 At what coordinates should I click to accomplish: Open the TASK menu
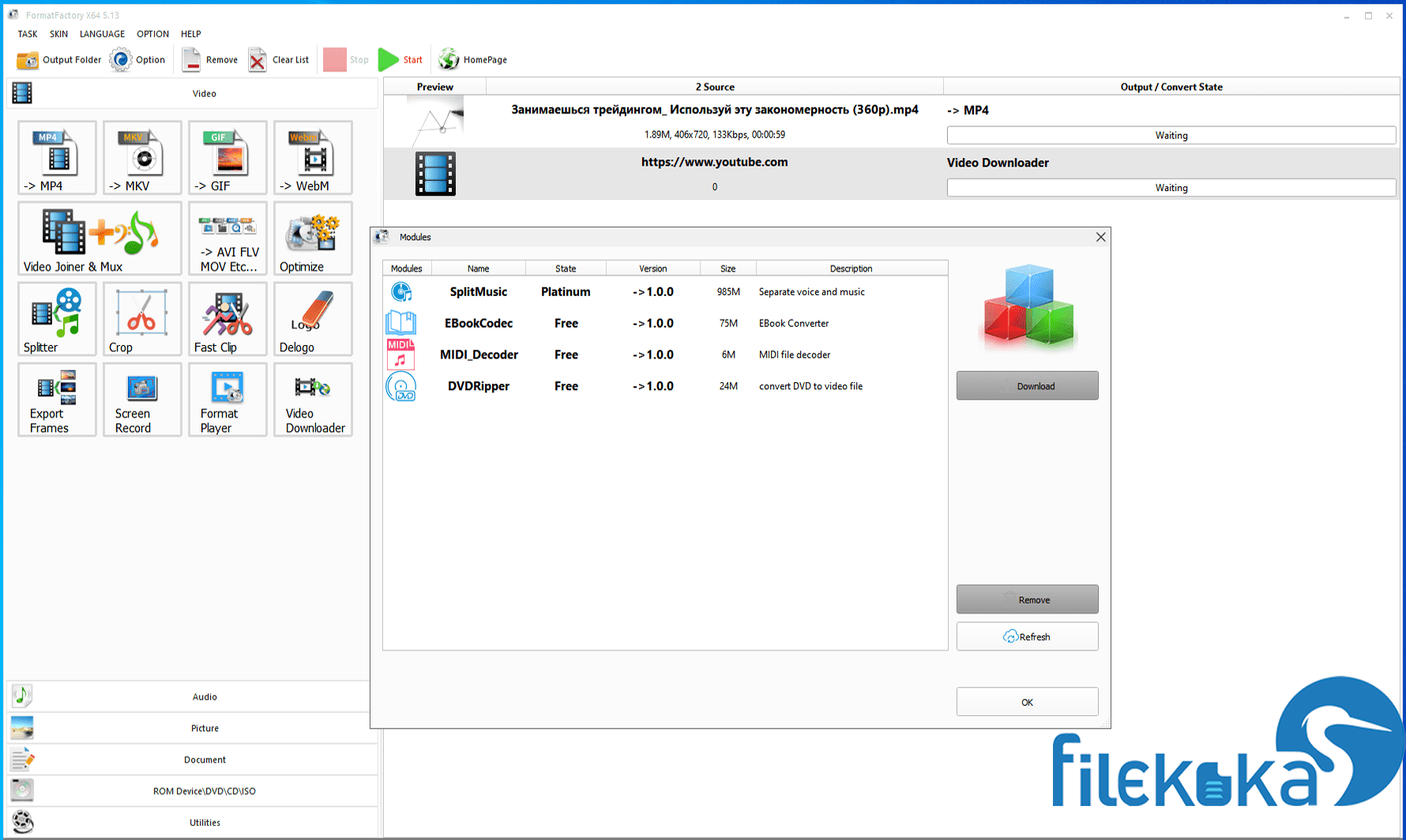[28, 34]
